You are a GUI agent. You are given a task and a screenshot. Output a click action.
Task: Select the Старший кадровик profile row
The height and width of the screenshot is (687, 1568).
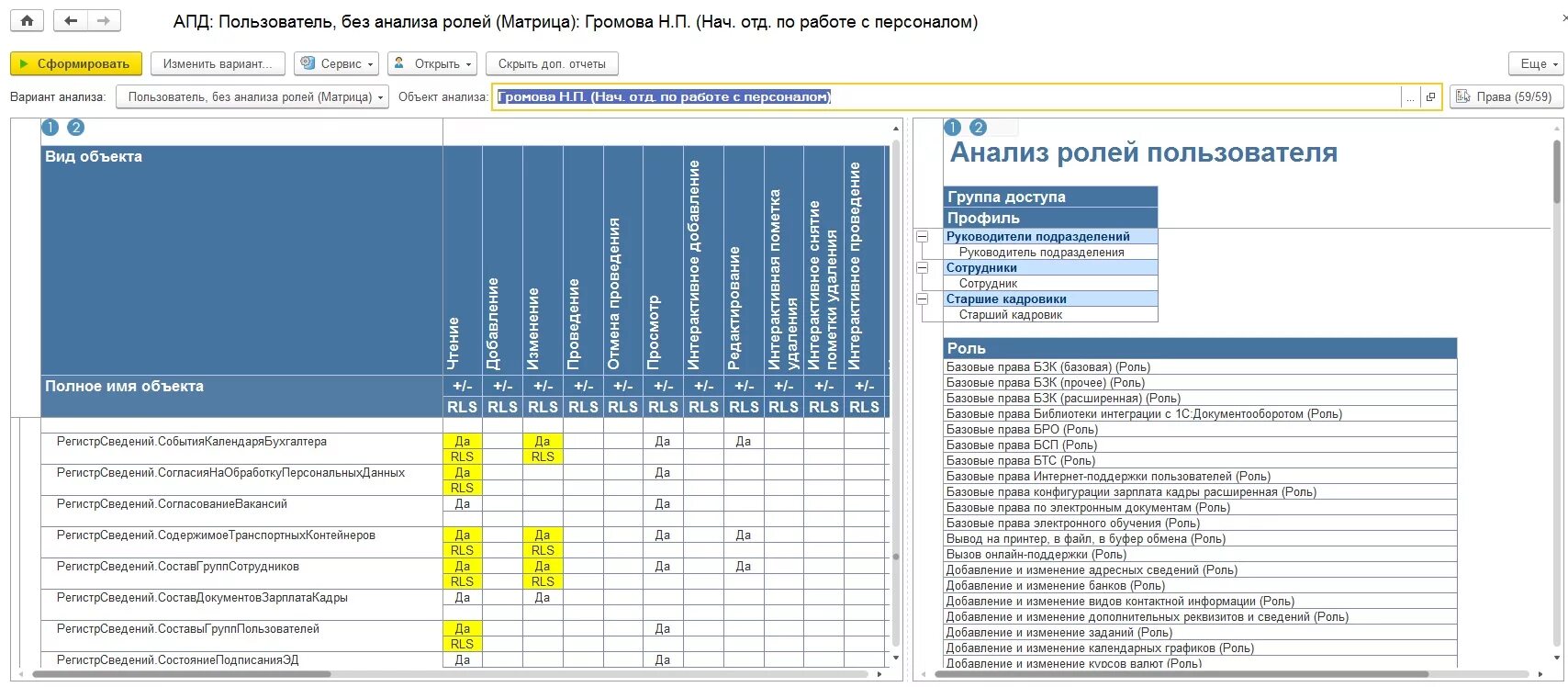pos(1051,315)
